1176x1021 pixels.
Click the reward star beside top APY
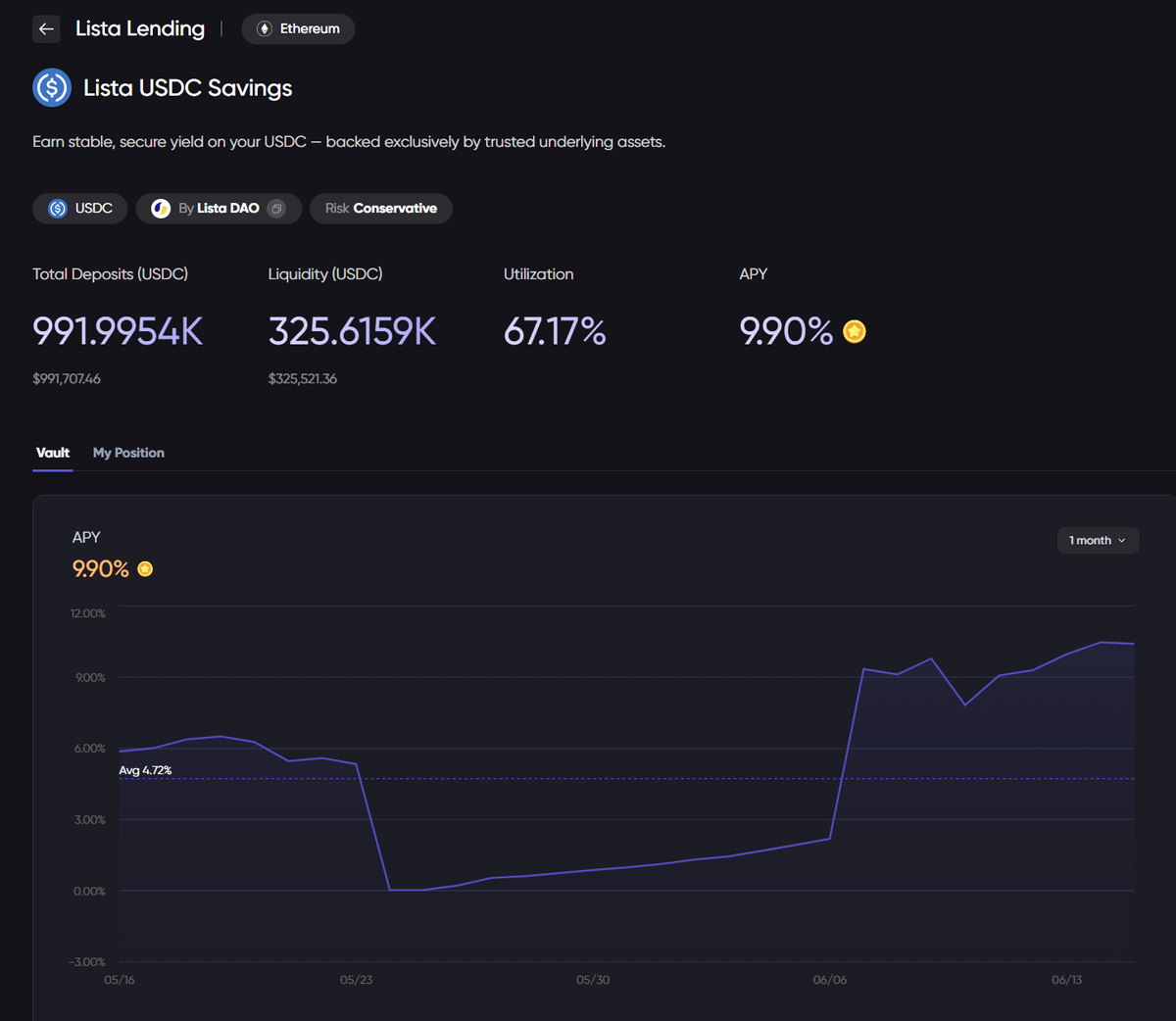855,332
